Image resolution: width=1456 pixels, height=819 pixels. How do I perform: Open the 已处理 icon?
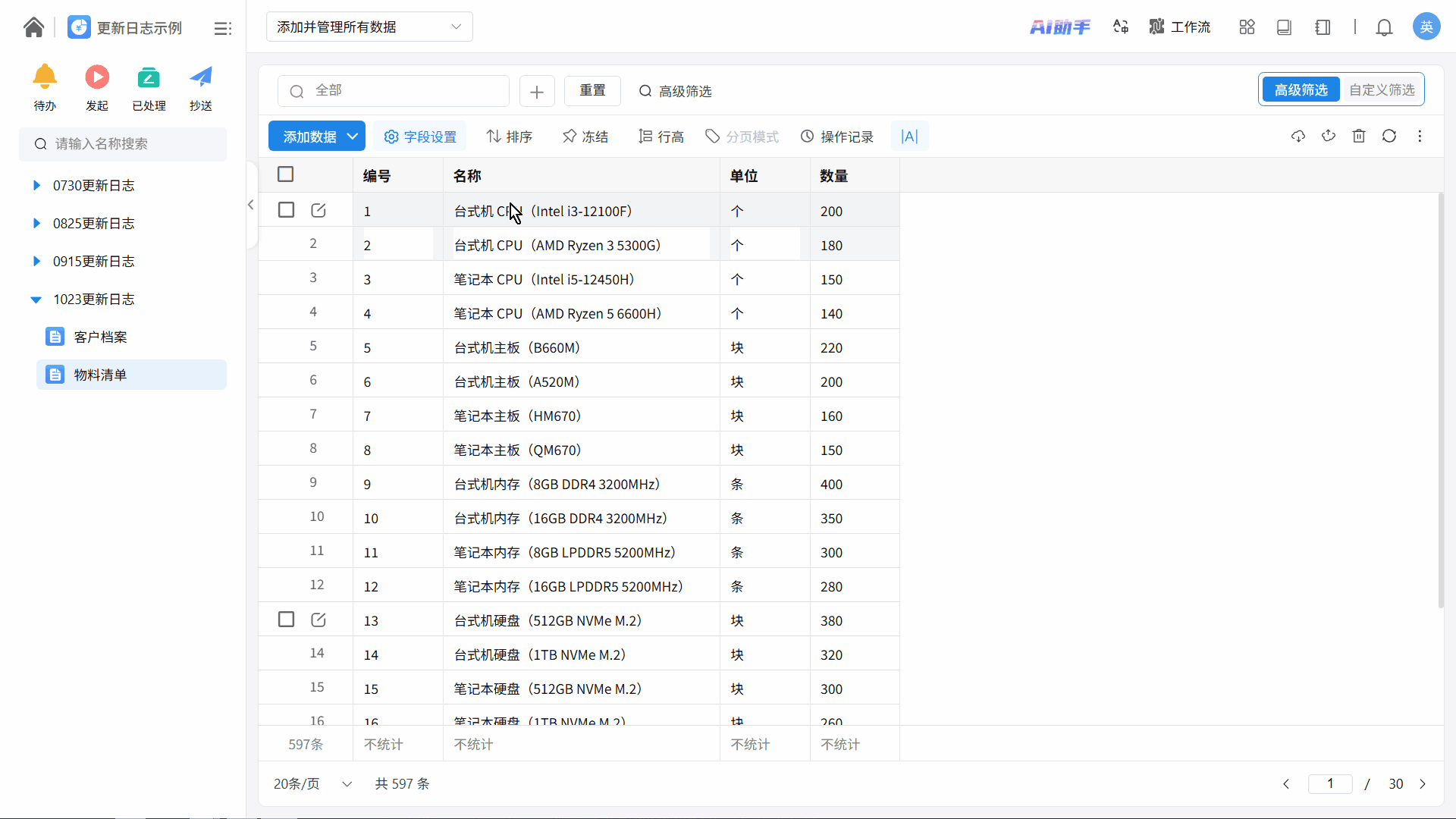[149, 77]
